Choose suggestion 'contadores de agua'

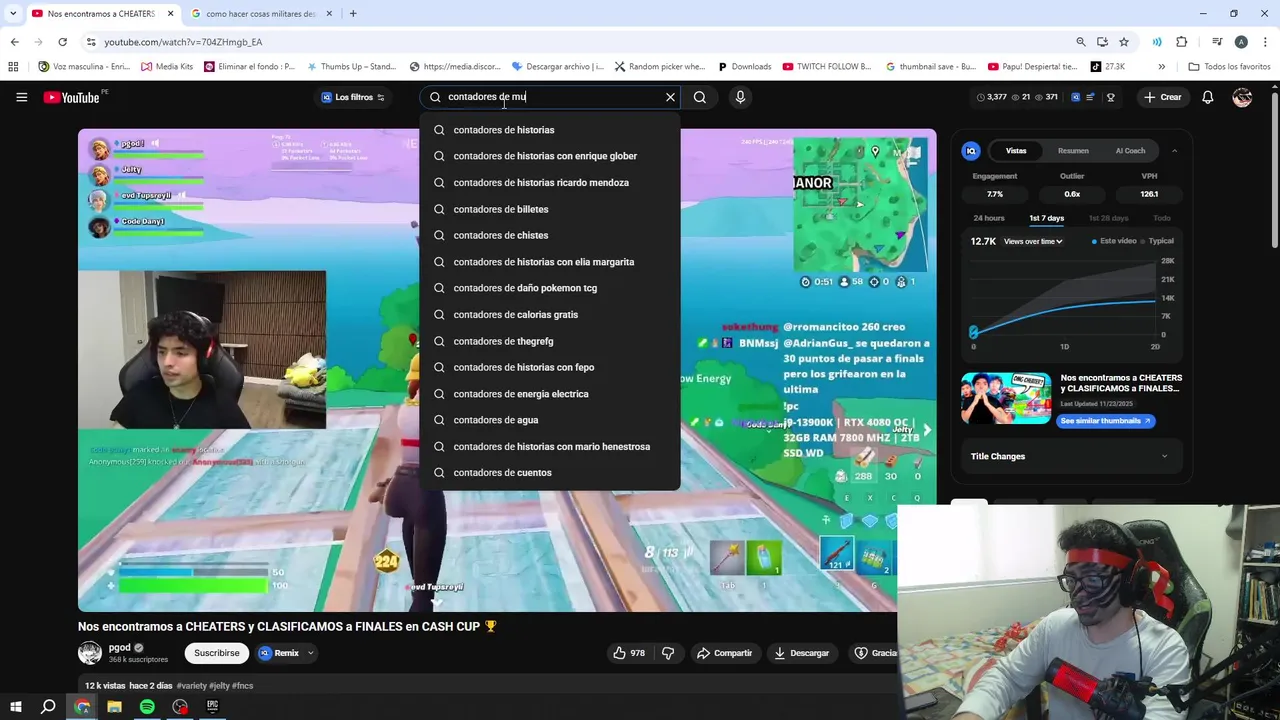pyautogui.click(x=550, y=420)
